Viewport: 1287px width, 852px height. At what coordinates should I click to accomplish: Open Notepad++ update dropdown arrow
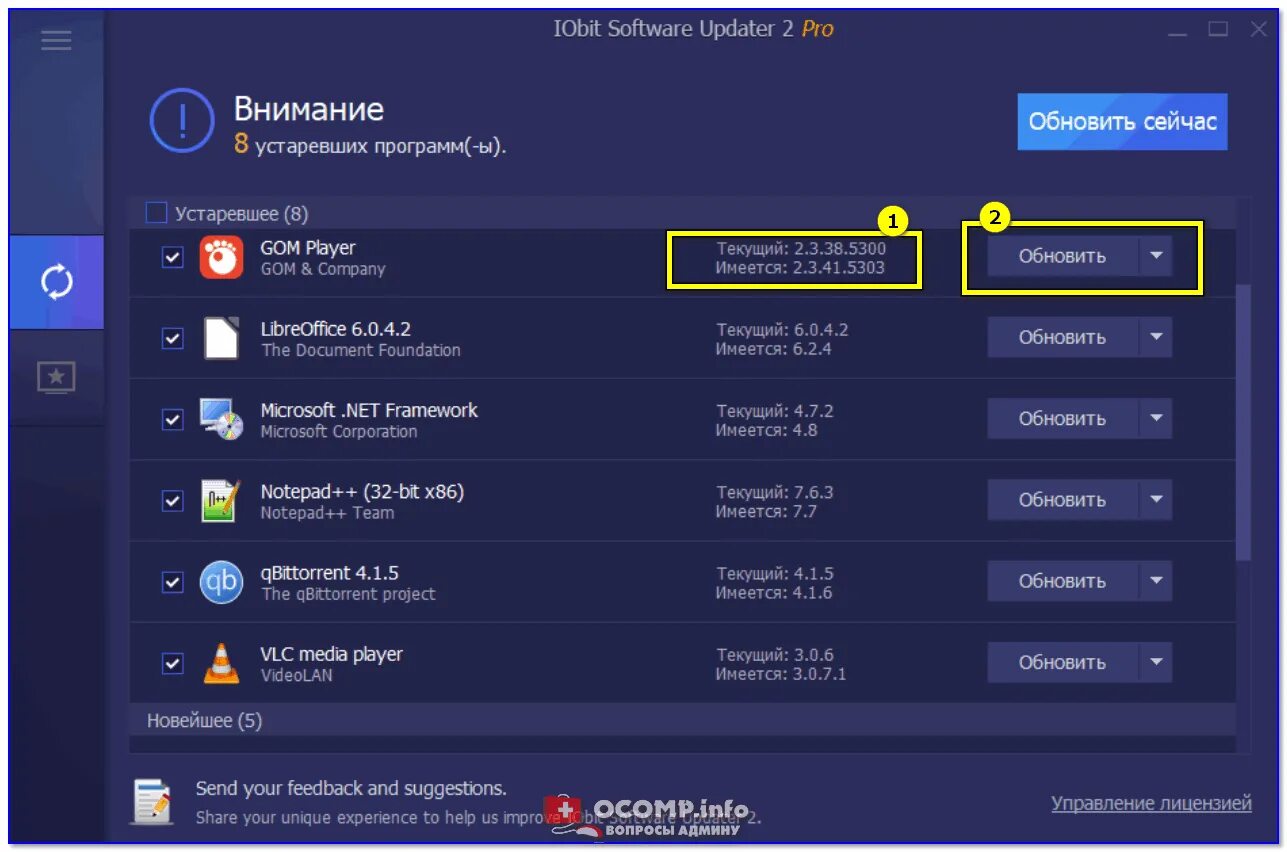[x=1156, y=499]
